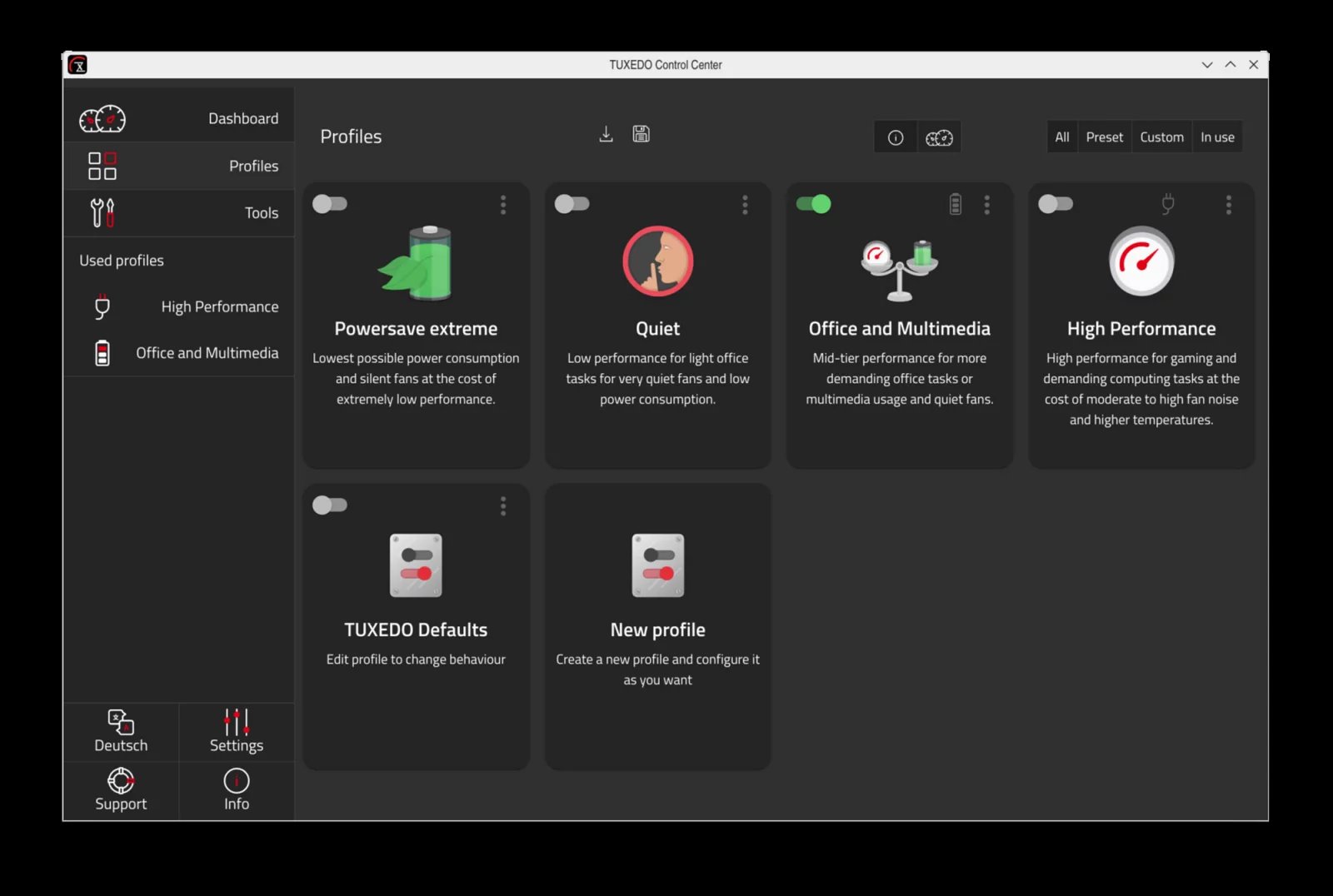Enable the High Performance profile toggle

click(1056, 204)
